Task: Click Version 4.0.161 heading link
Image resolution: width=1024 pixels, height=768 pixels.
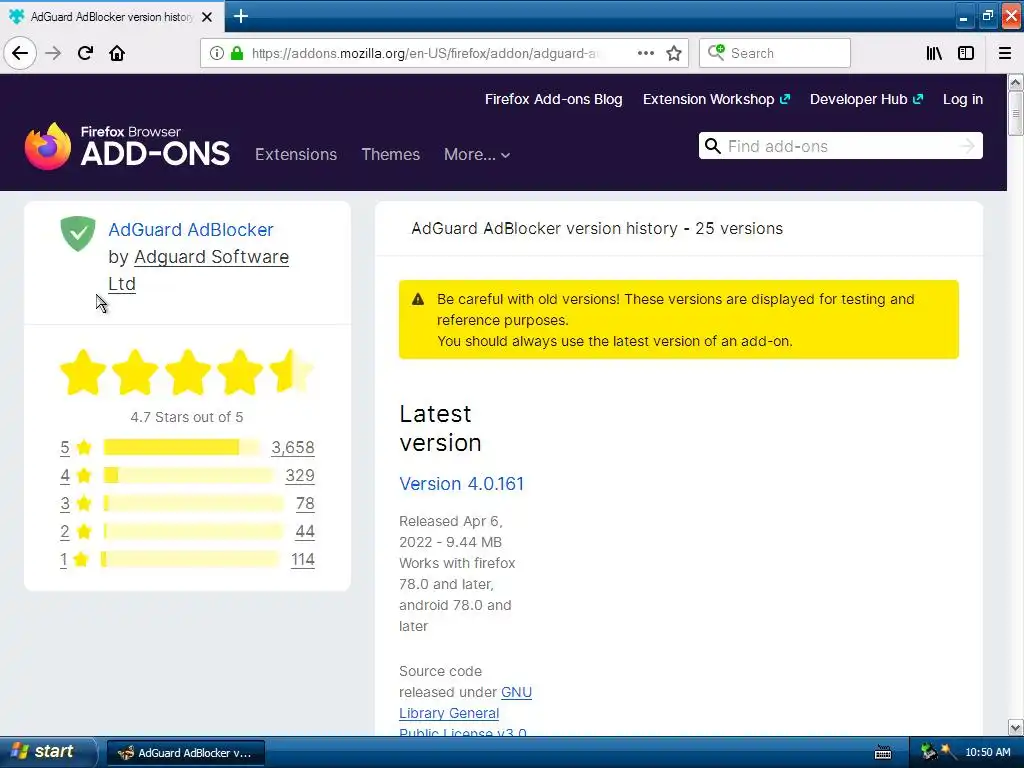Action: [461, 484]
